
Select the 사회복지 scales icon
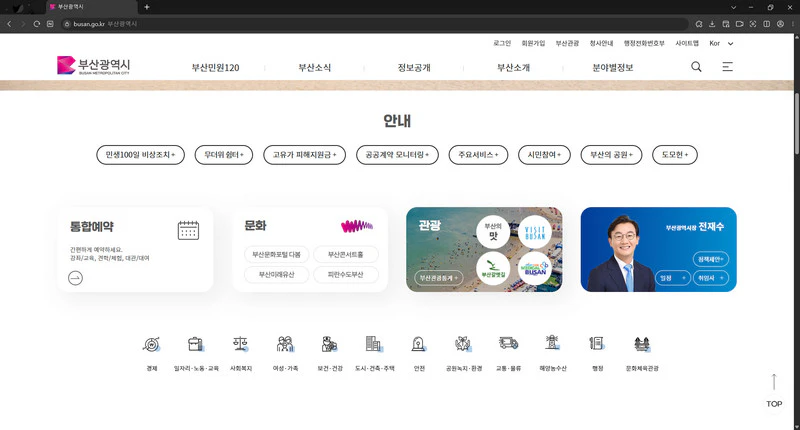coord(241,344)
